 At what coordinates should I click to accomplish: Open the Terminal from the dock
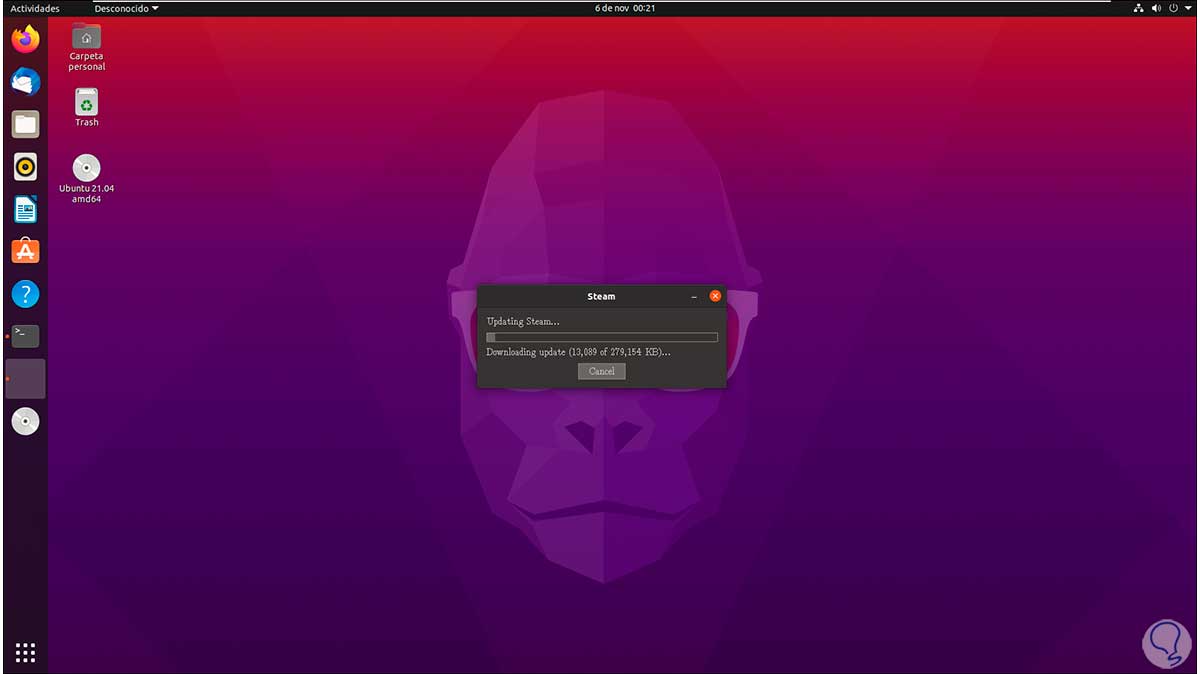click(25, 336)
